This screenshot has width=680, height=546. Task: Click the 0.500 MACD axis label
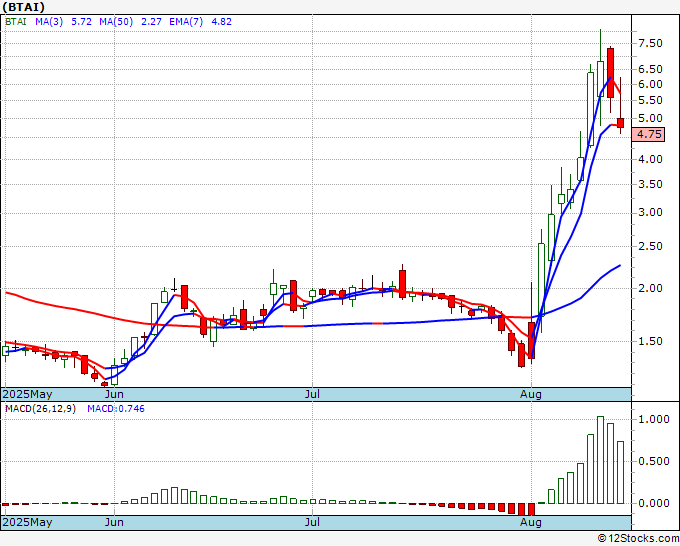point(654,461)
